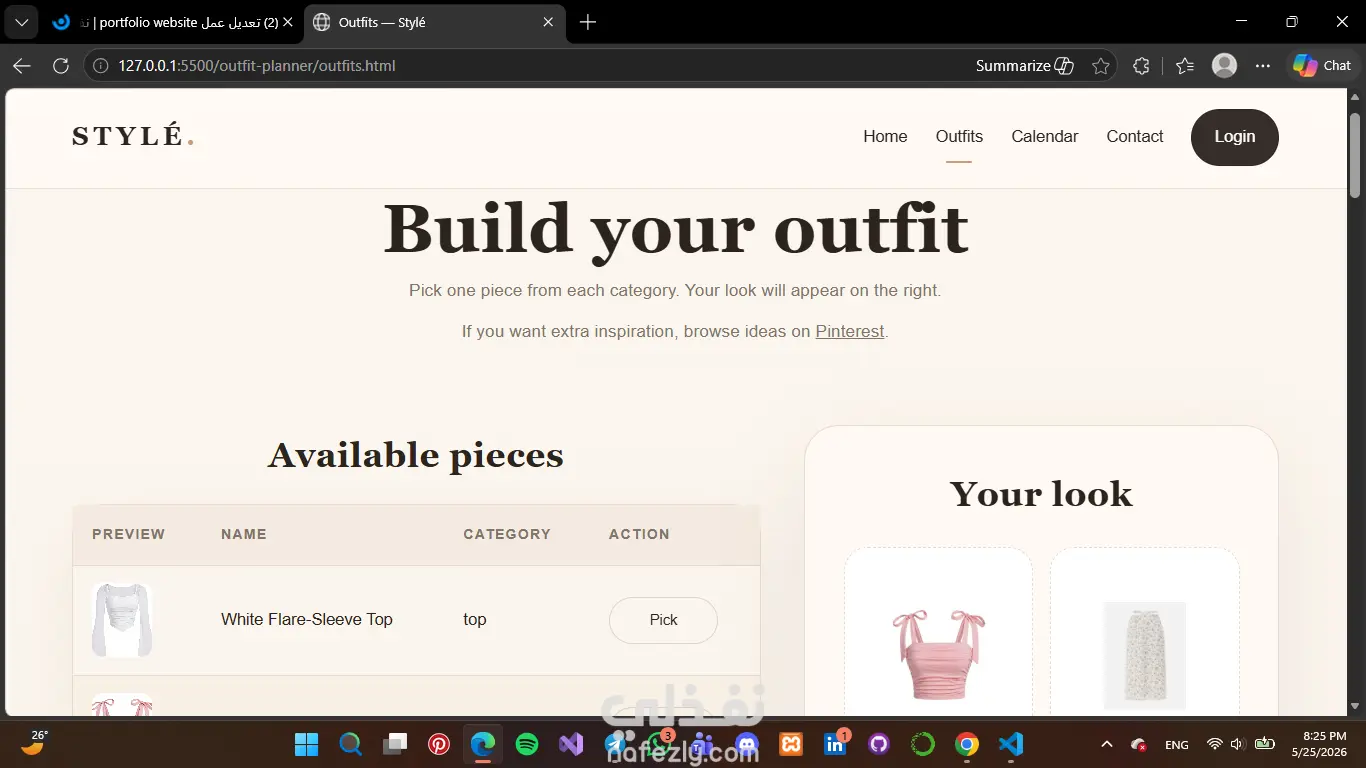Open the browser extensions menu
The width and height of the screenshot is (1366, 768).
[x=1141, y=66]
